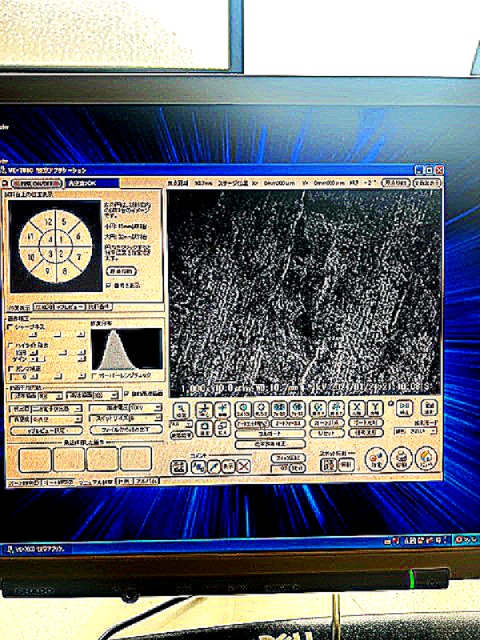
Task: Click the red X comment delete icon
Action: (243, 466)
